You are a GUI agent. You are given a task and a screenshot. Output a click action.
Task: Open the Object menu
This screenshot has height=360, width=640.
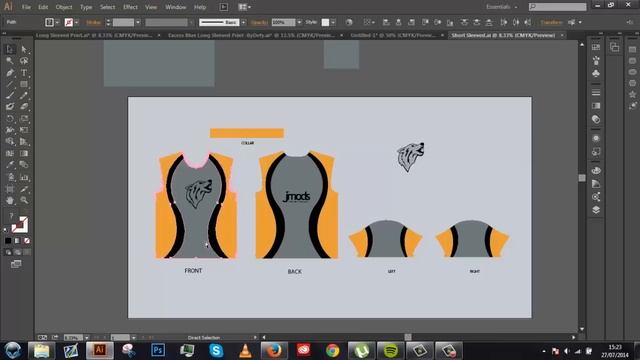(64, 7)
